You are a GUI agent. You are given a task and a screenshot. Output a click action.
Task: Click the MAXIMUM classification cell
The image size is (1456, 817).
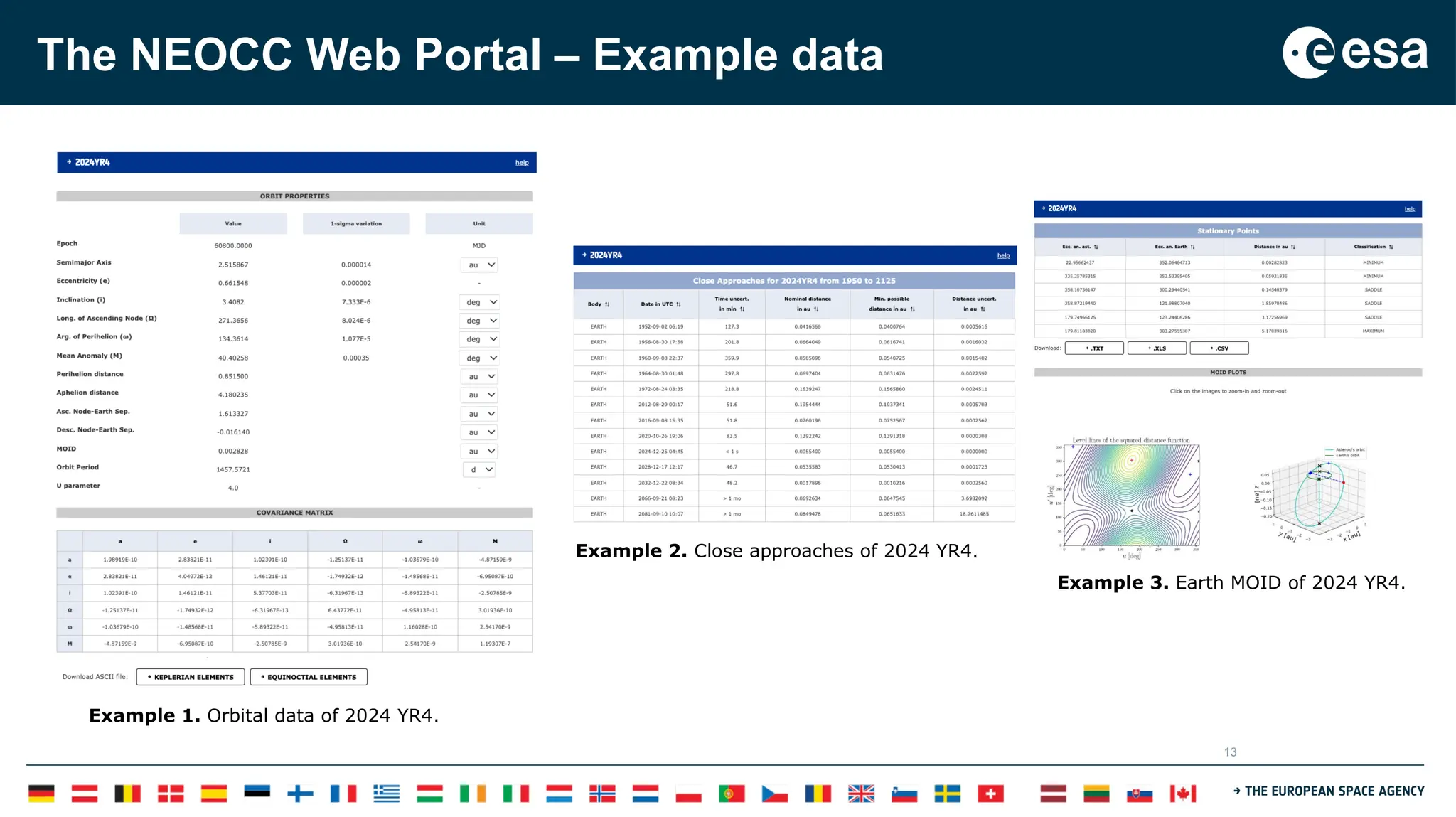click(1374, 331)
